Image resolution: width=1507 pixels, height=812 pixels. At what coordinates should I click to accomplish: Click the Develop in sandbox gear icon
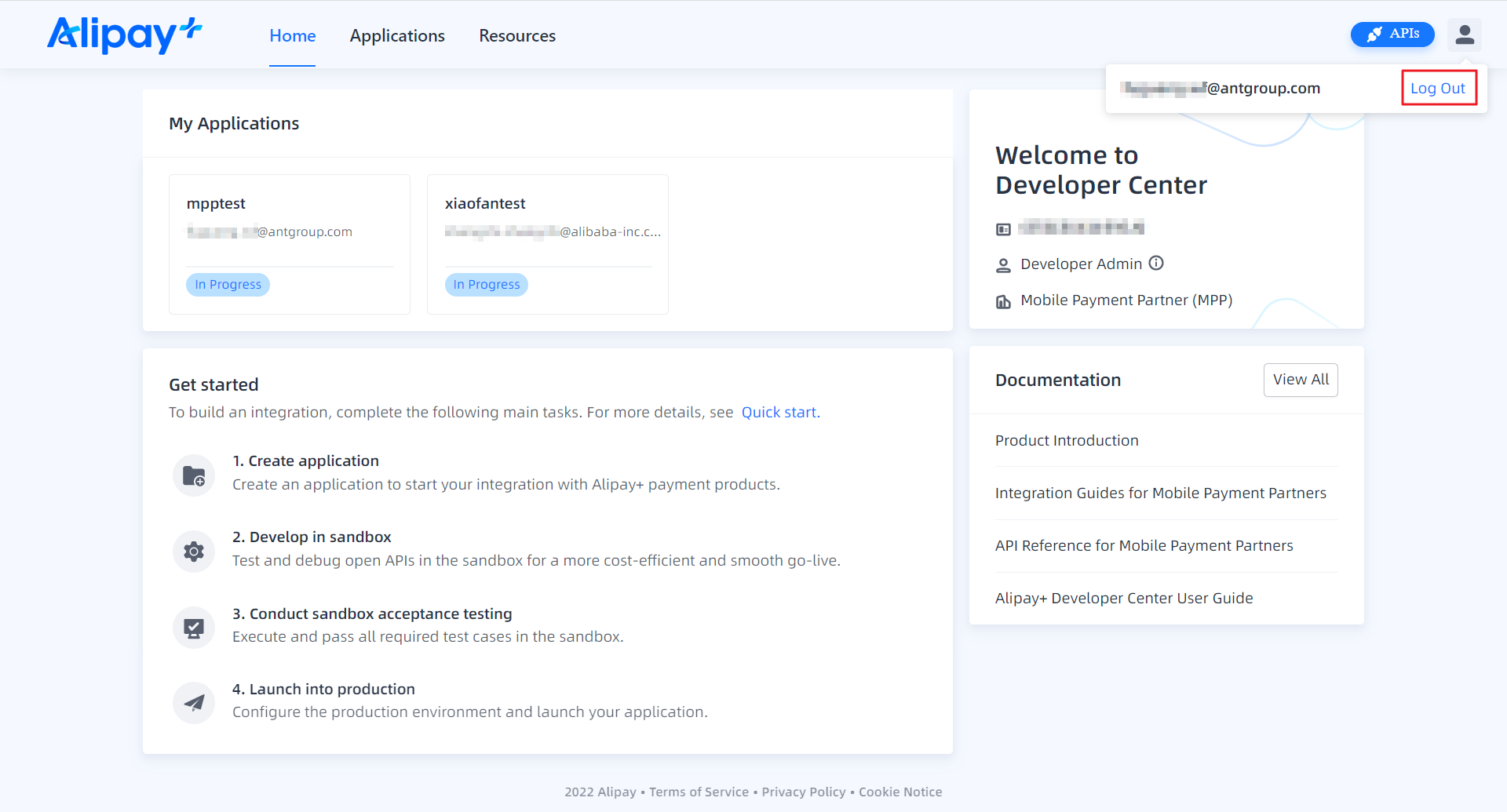(194, 552)
